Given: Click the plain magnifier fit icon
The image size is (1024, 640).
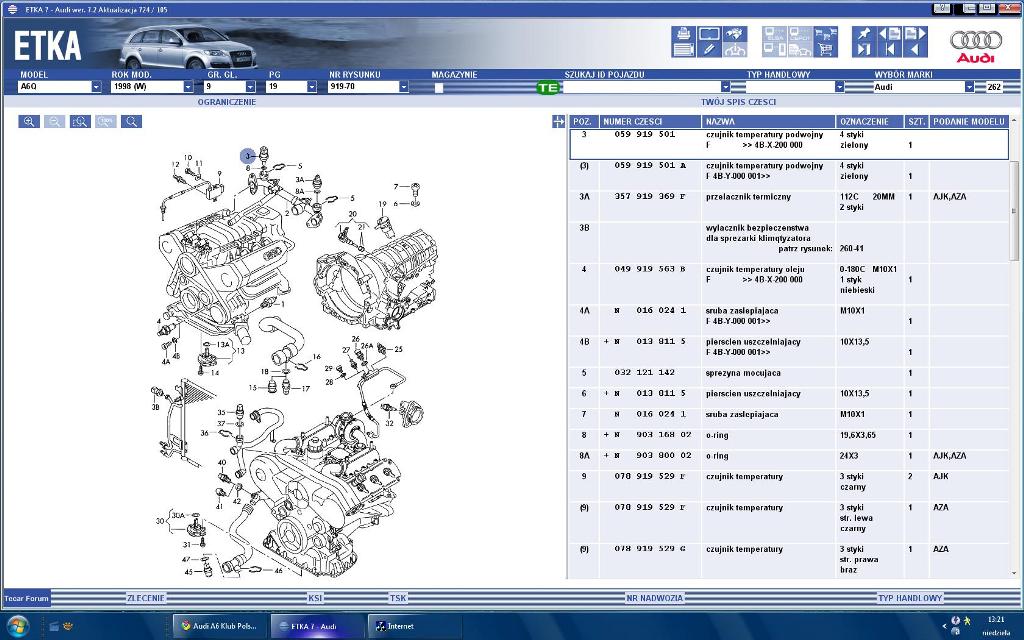Looking at the screenshot, I should click(131, 121).
